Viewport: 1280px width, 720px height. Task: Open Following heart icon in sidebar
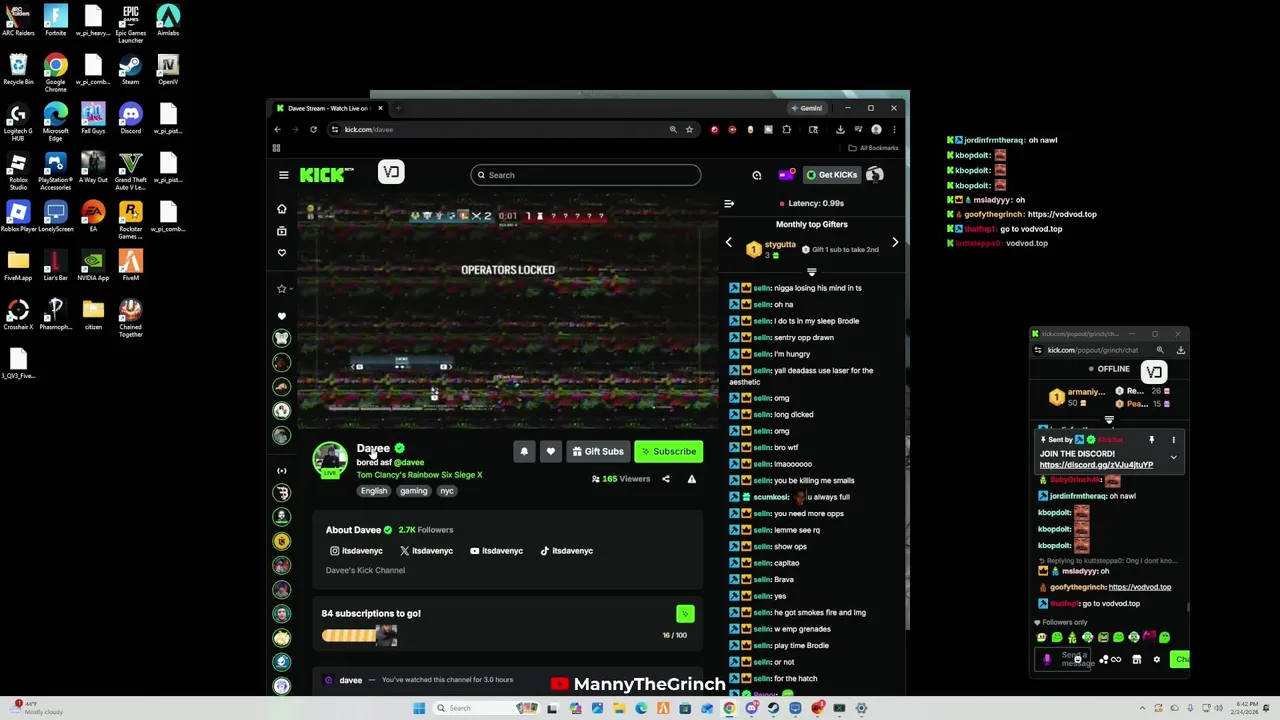tap(282, 253)
